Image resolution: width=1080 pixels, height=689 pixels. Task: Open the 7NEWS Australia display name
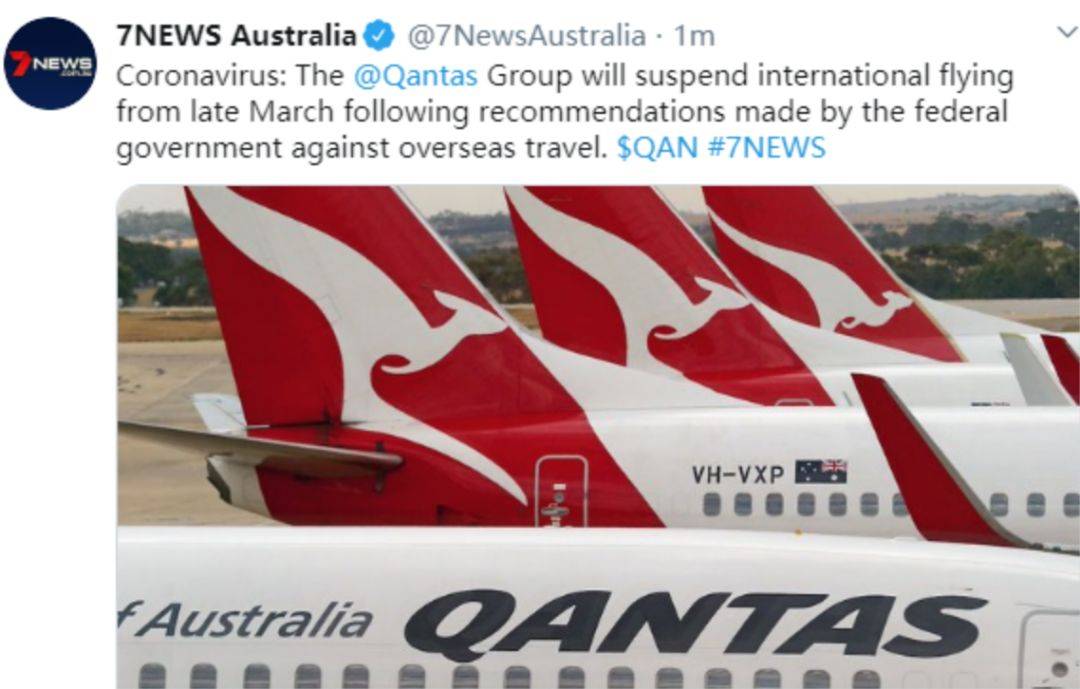pos(236,35)
